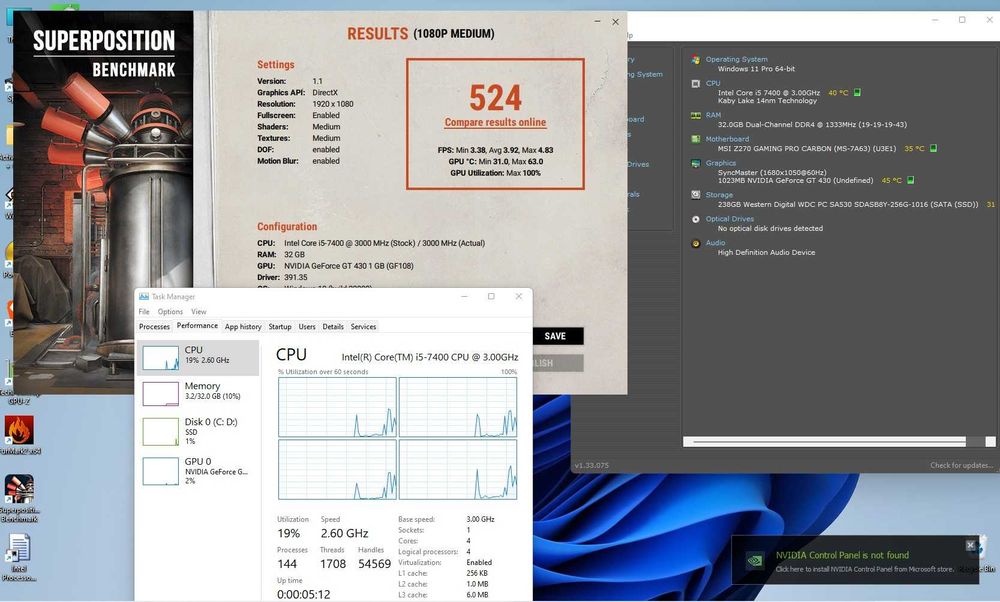Click Compare results online link
The image size is (1000, 602).
pos(496,122)
